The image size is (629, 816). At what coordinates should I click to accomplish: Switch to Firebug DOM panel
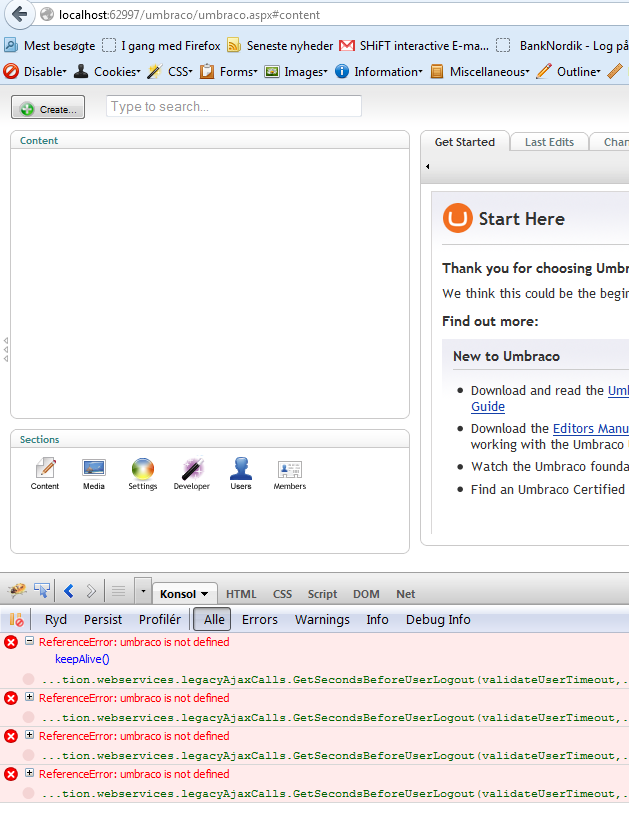click(x=366, y=594)
